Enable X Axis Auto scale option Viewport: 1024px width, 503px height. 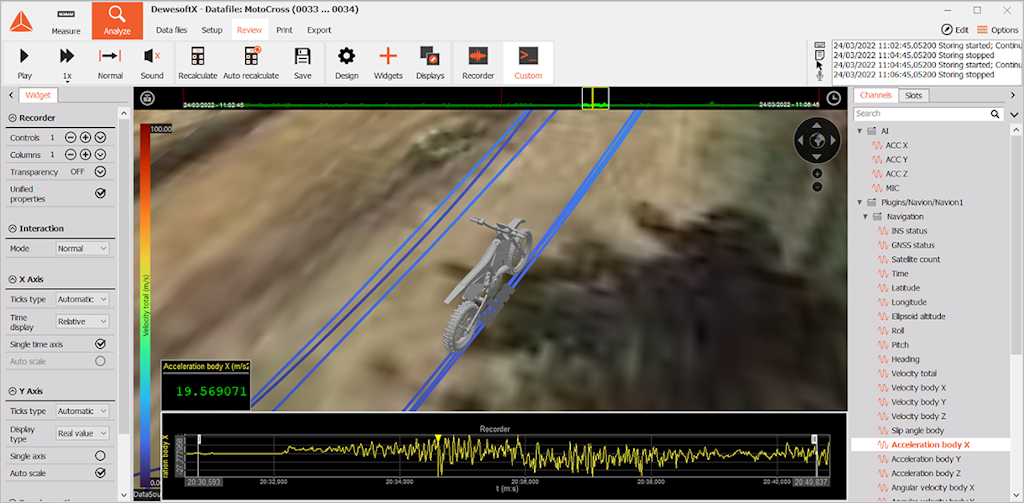pyautogui.click(x=100, y=361)
